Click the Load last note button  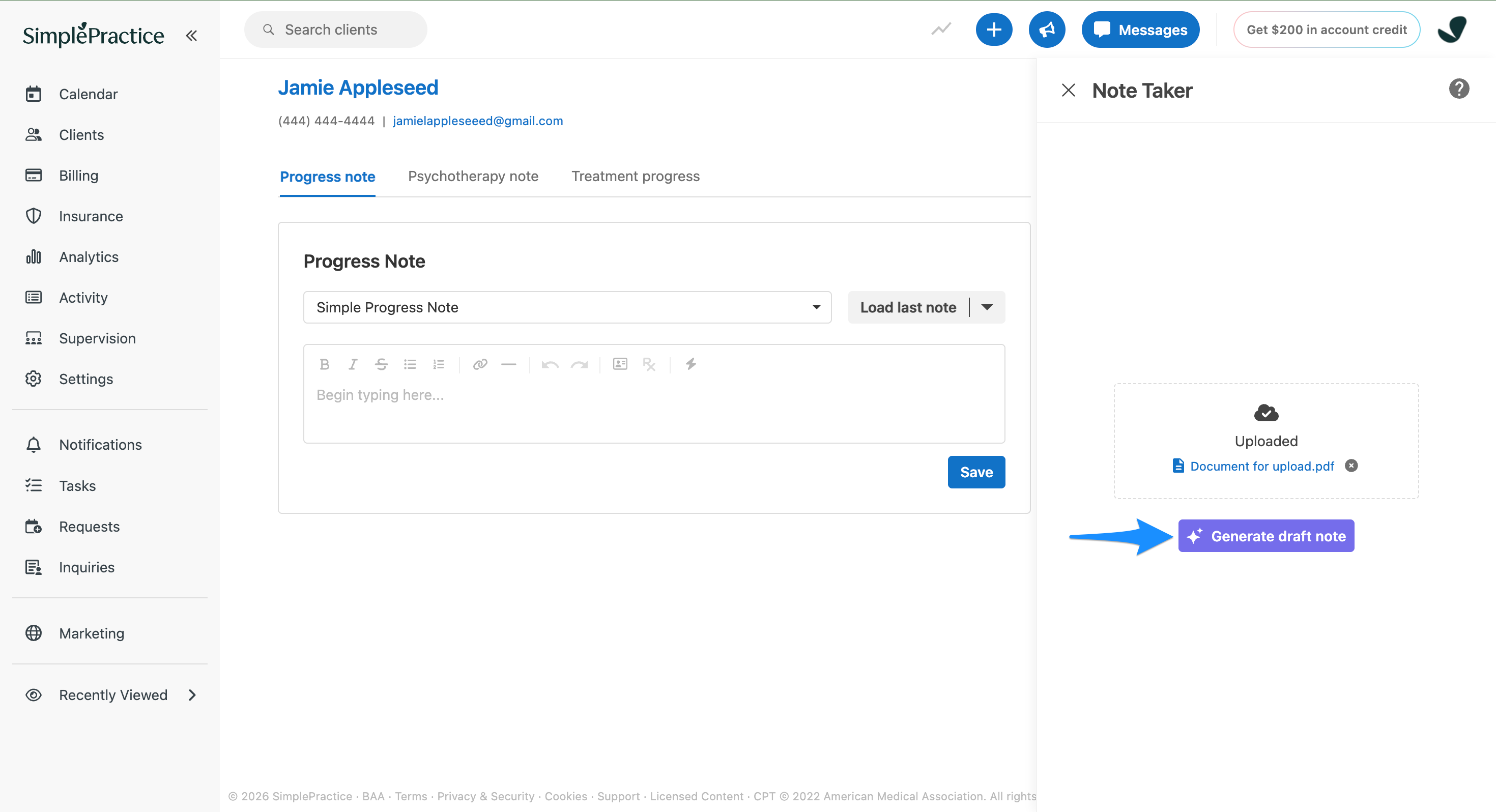tap(908, 307)
